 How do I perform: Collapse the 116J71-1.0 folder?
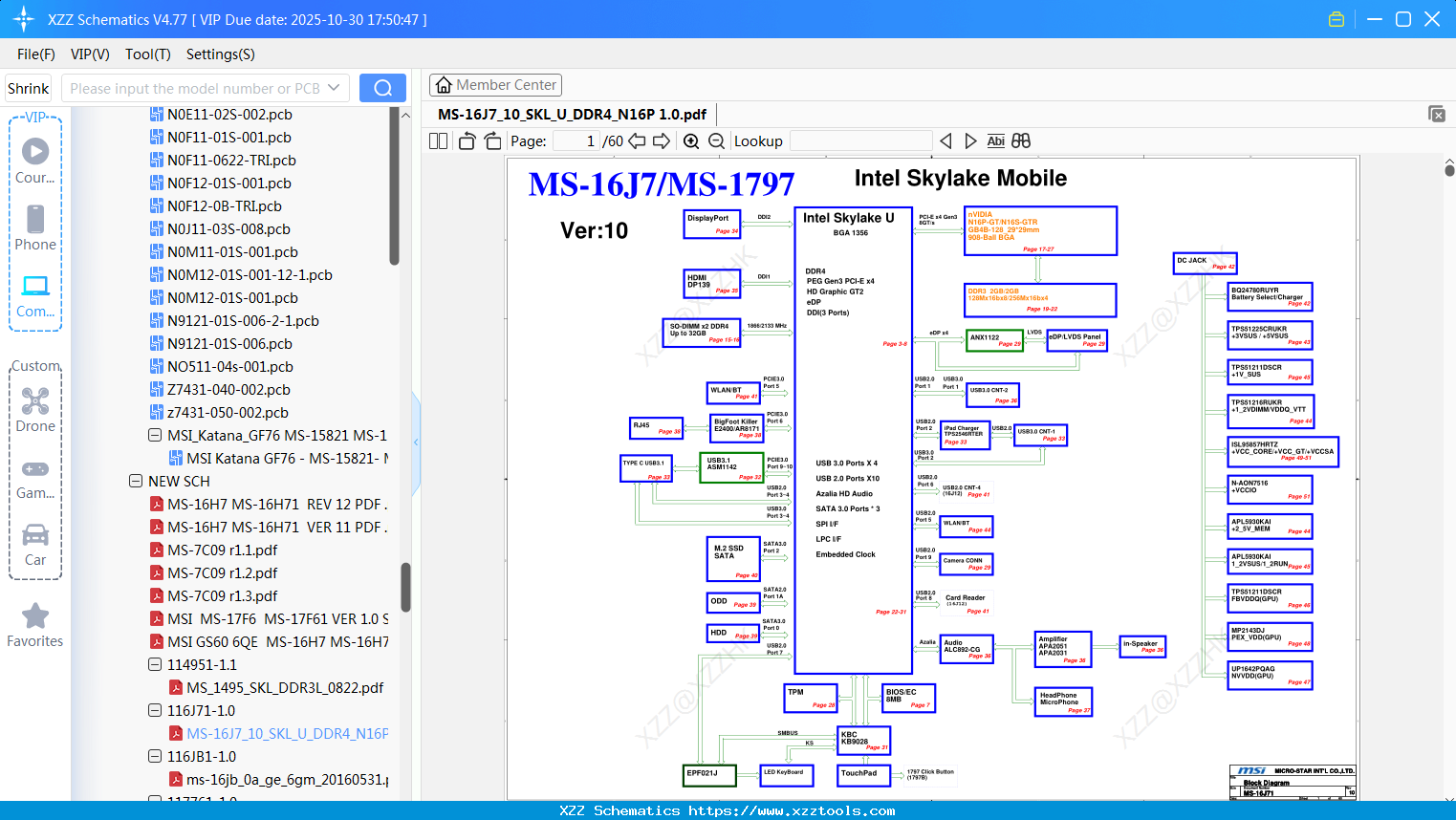tap(155, 710)
